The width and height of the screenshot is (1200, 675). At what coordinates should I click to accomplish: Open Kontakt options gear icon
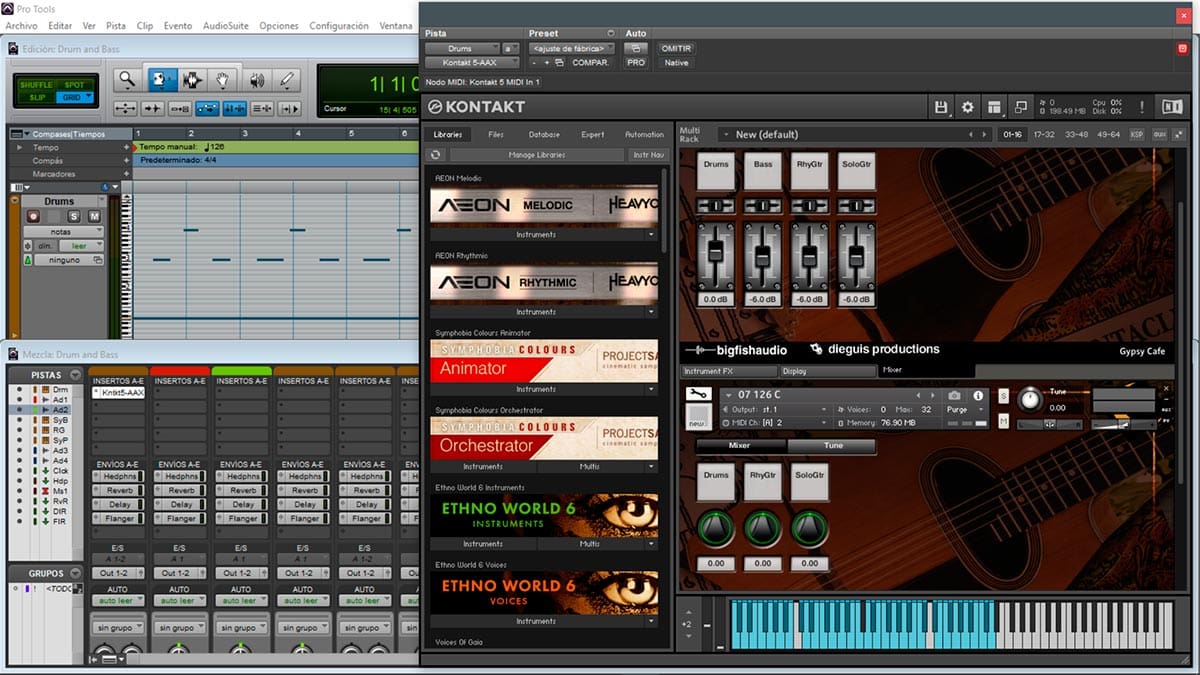coord(967,107)
